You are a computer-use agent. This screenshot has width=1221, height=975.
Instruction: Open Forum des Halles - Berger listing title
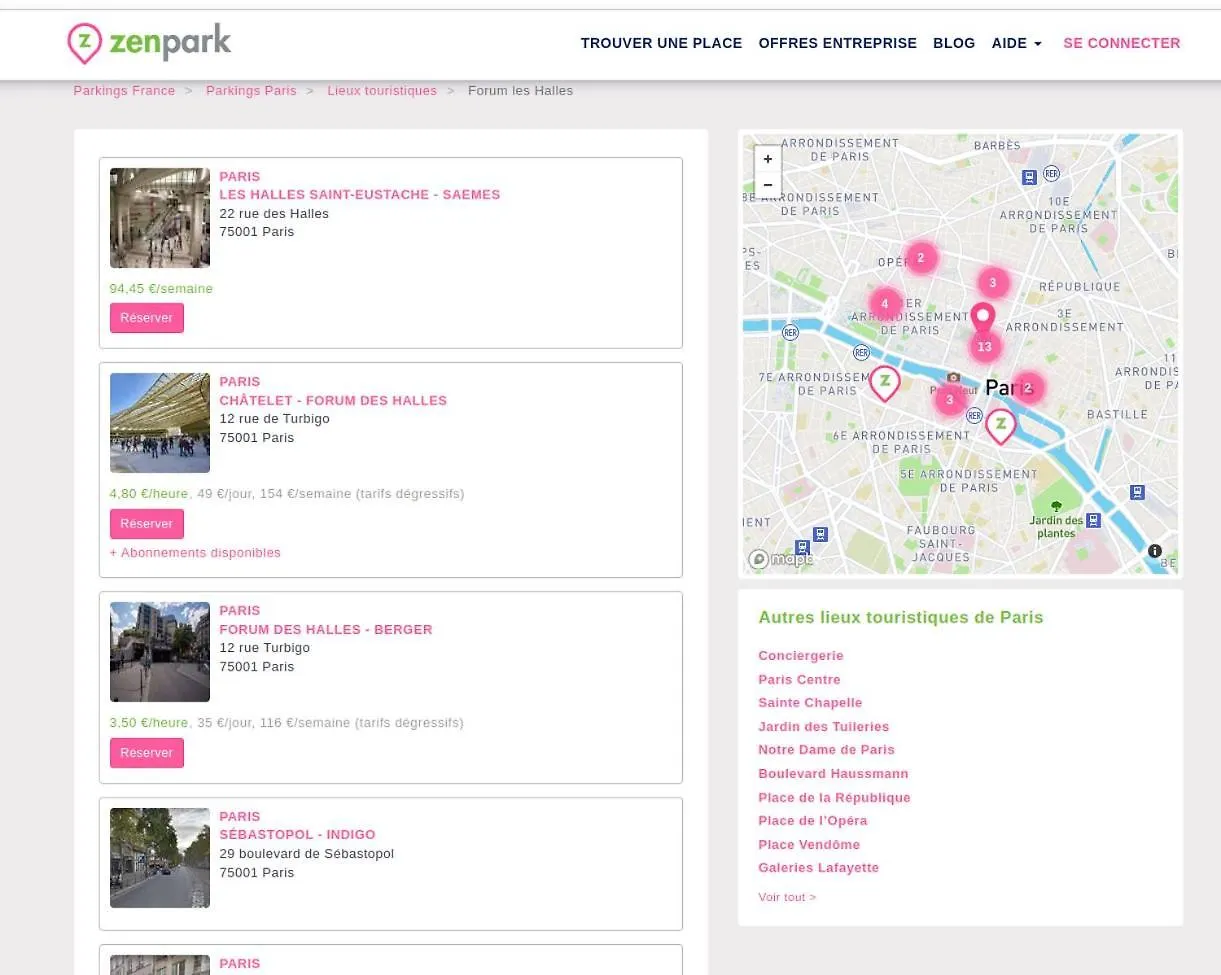tap(326, 630)
